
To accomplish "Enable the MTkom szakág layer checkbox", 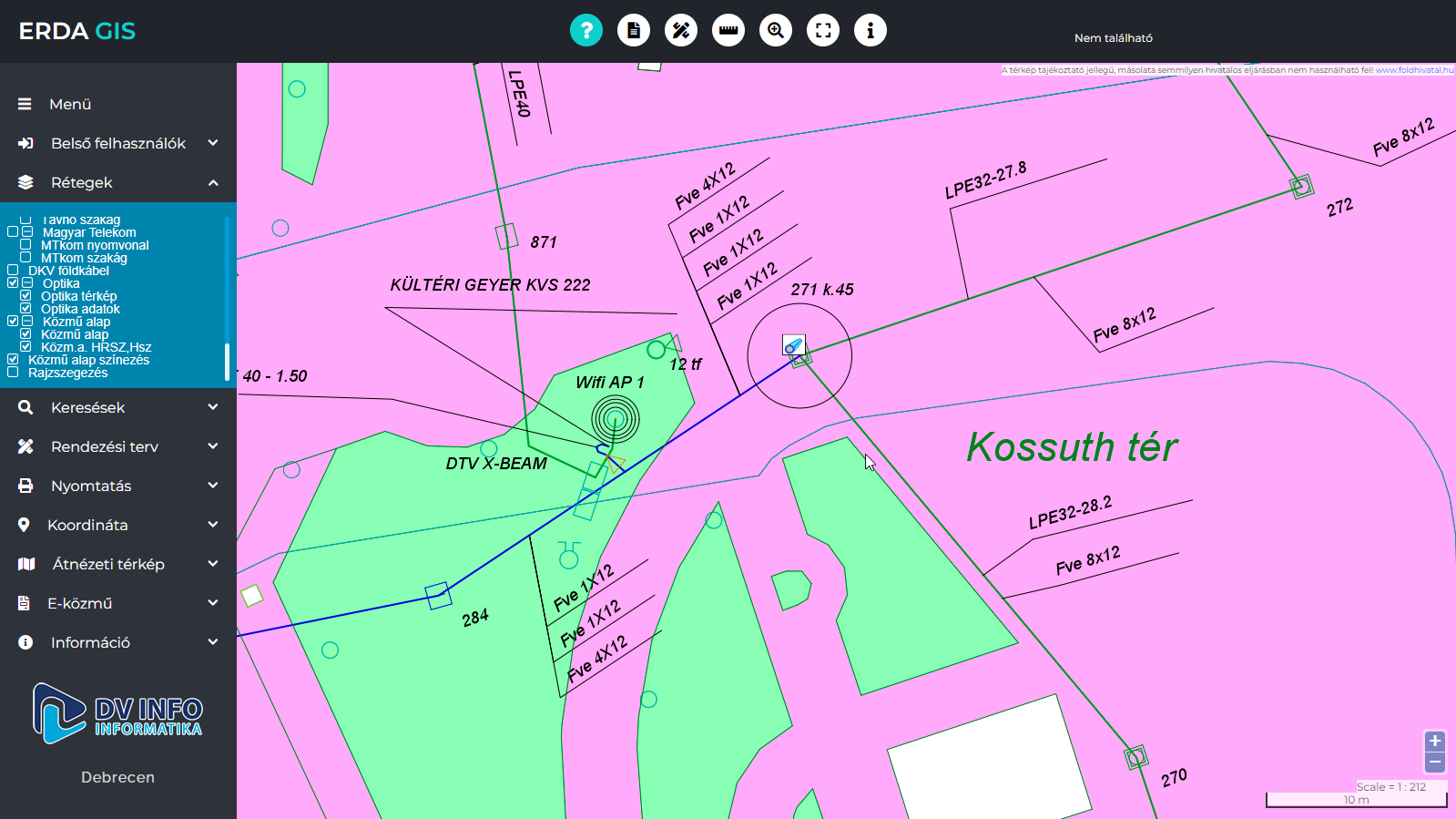I will 25,258.
